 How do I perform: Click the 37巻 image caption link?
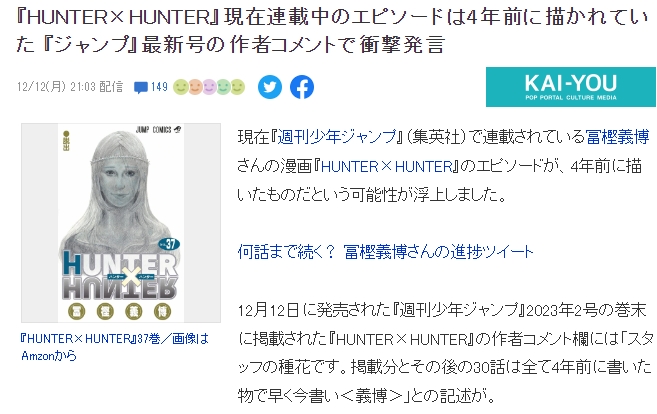coord(114,347)
